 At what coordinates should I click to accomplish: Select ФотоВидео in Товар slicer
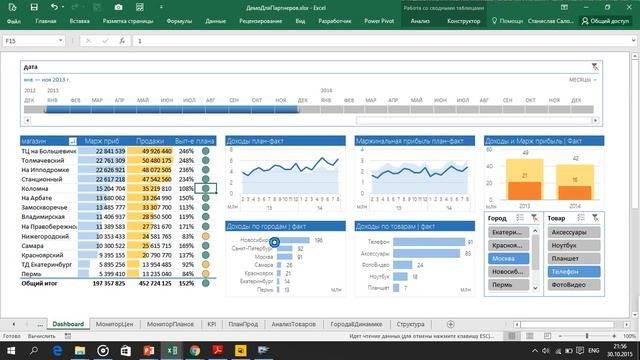pyautogui.click(x=574, y=284)
